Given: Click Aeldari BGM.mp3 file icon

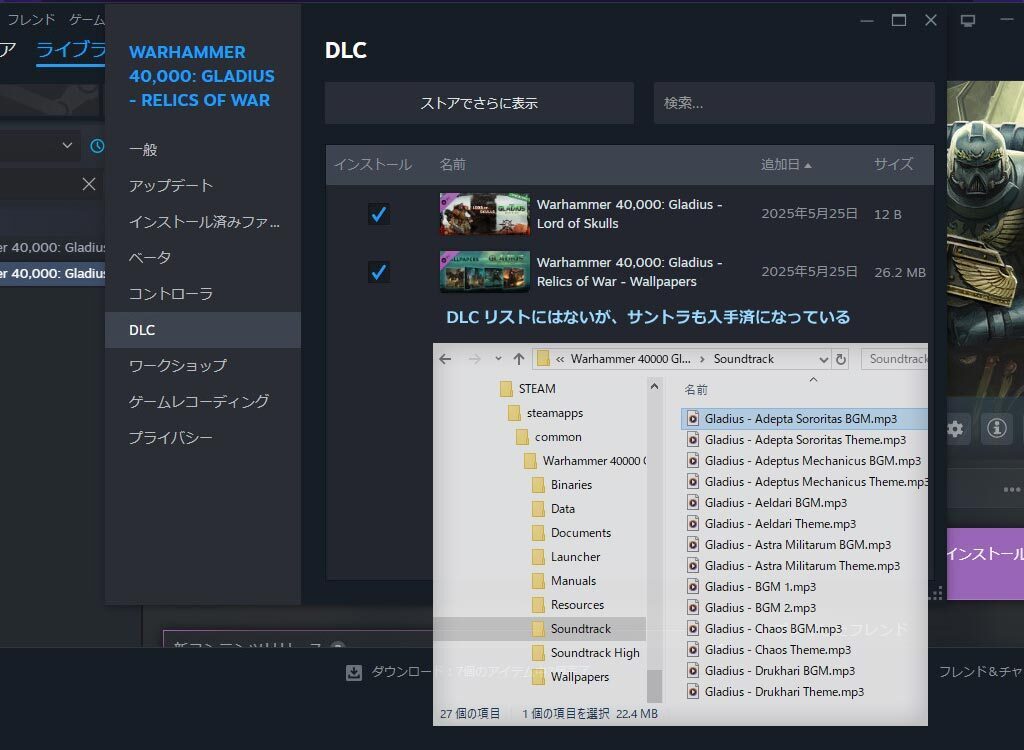Looking at the screenshot, I should point(693,502).
